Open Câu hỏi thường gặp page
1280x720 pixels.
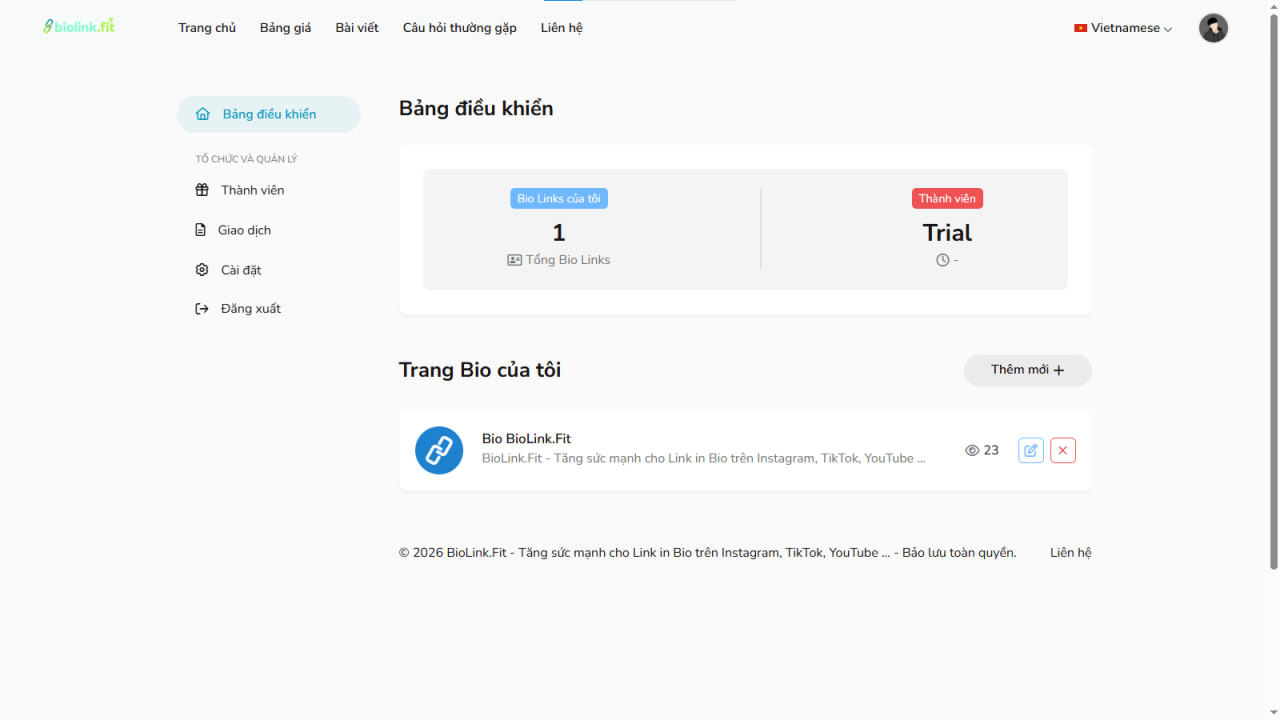pos(459,28)
